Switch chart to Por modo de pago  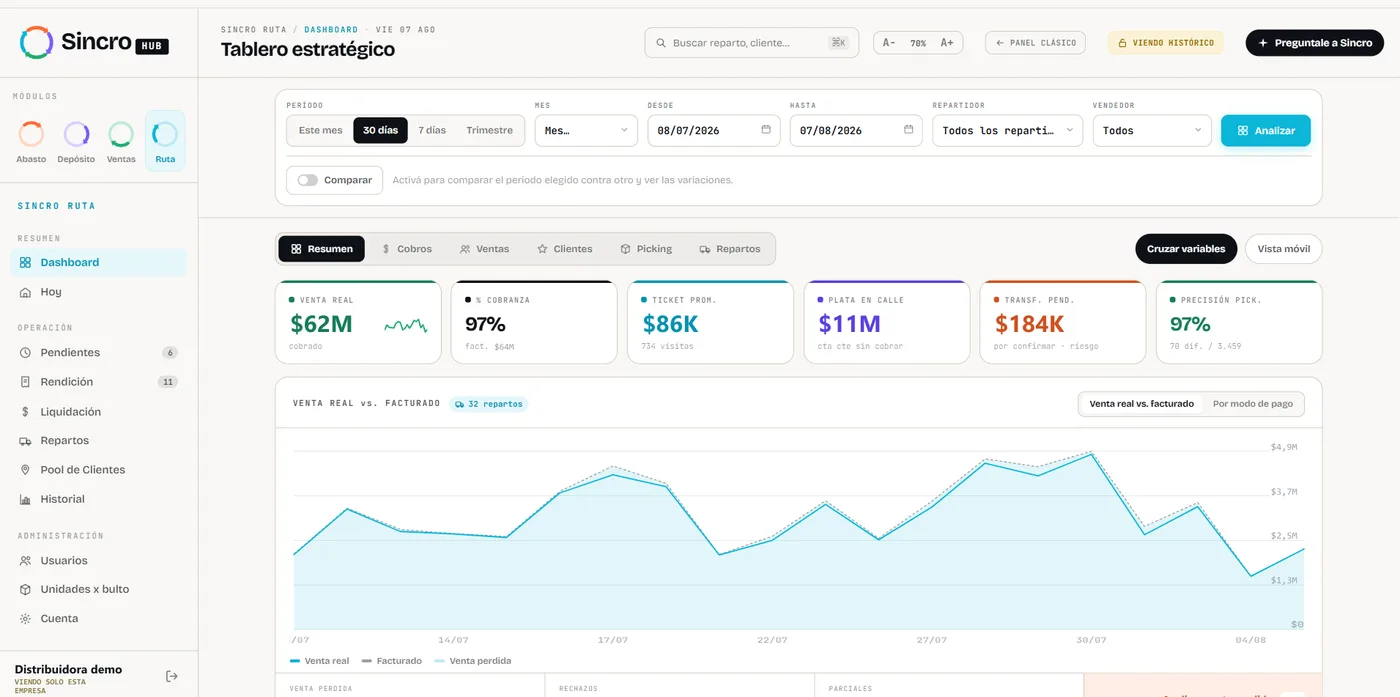[x=1252, y=404]
